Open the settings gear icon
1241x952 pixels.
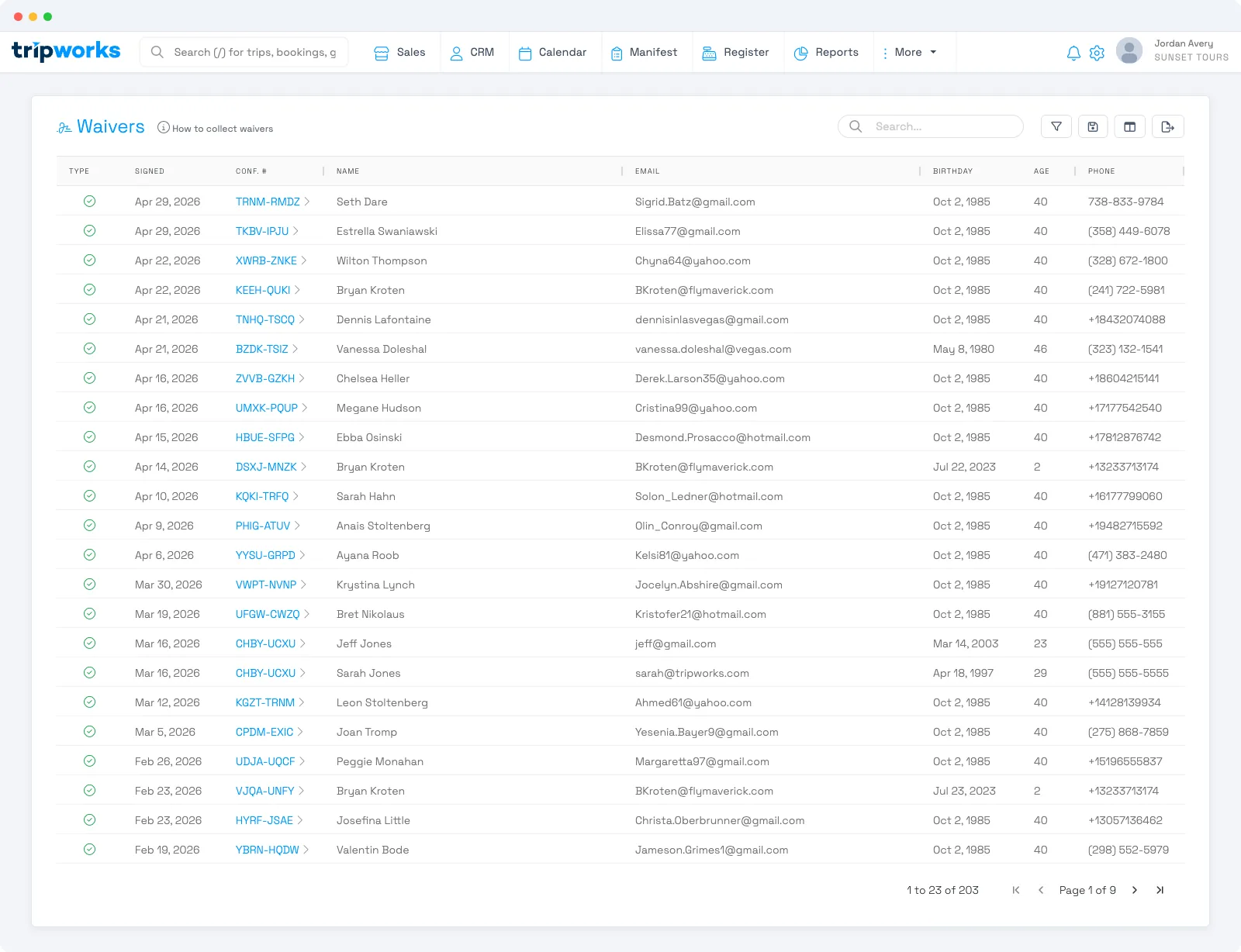(x=1097, y=53)
